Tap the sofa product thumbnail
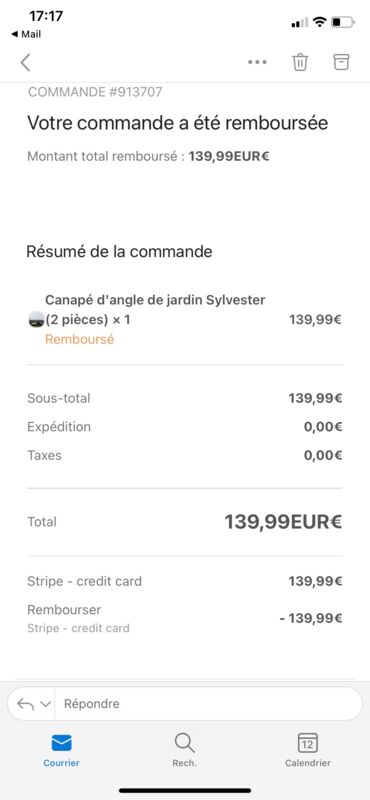370x800 pixels. pyautogui.click(x=36, y=320)
